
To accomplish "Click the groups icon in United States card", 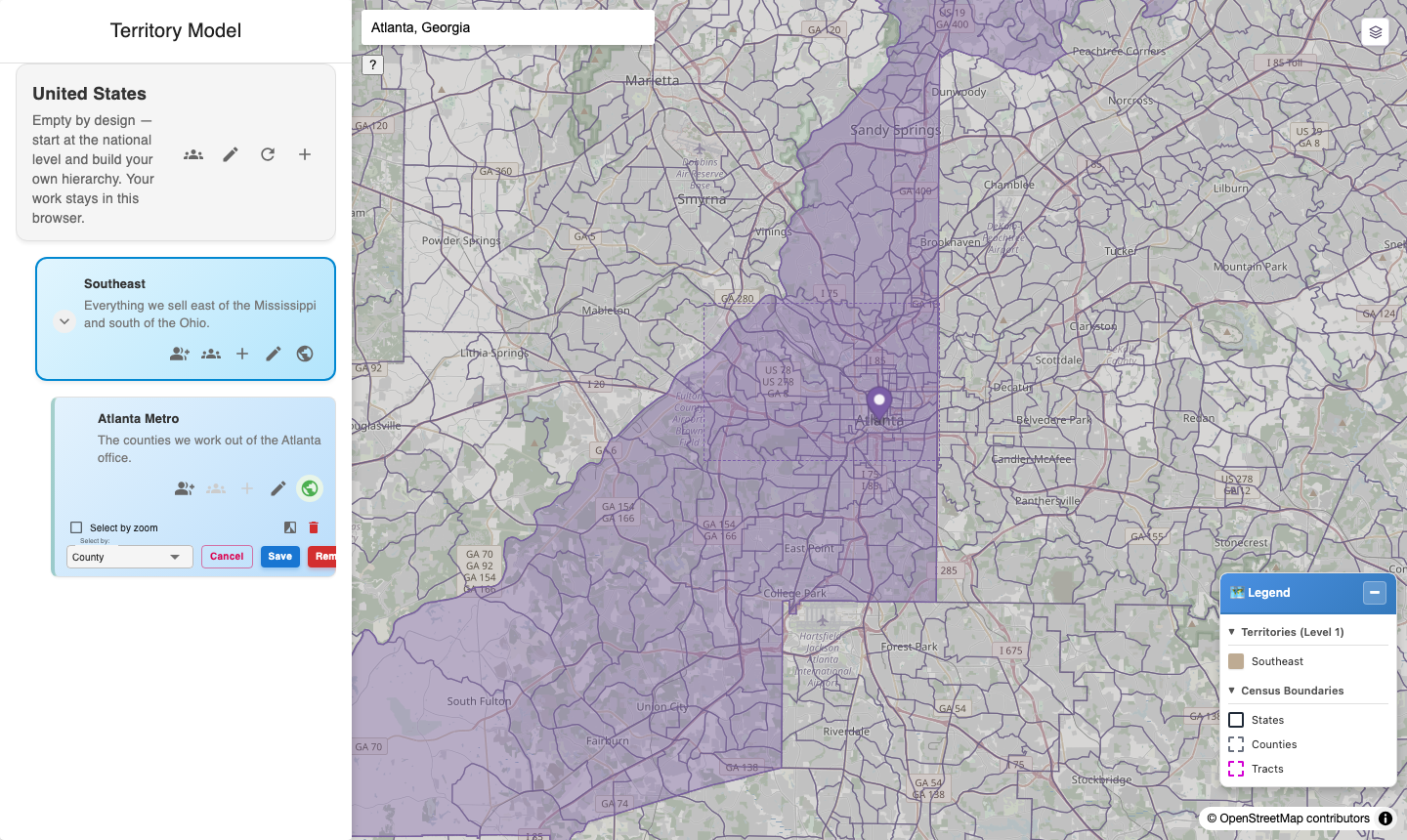I will pyautogui.click(x=193, y=154).
